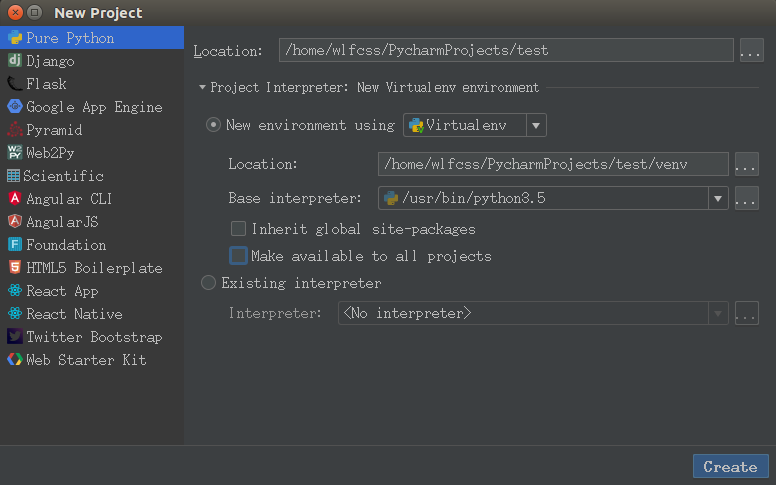Select the Existing interpreter radio button
This screenshot has width=776, height=485.
coord(208,283)
